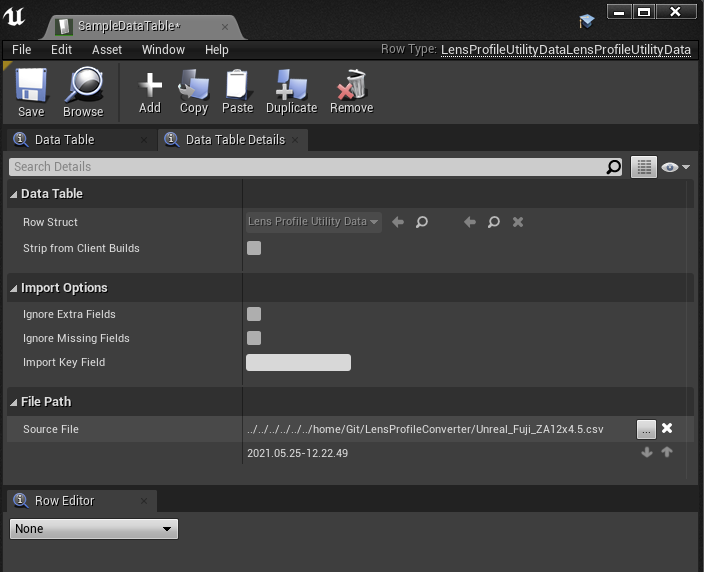Clear the Source File path with X icon
704x572 pixels.
[x=667, y=429]
